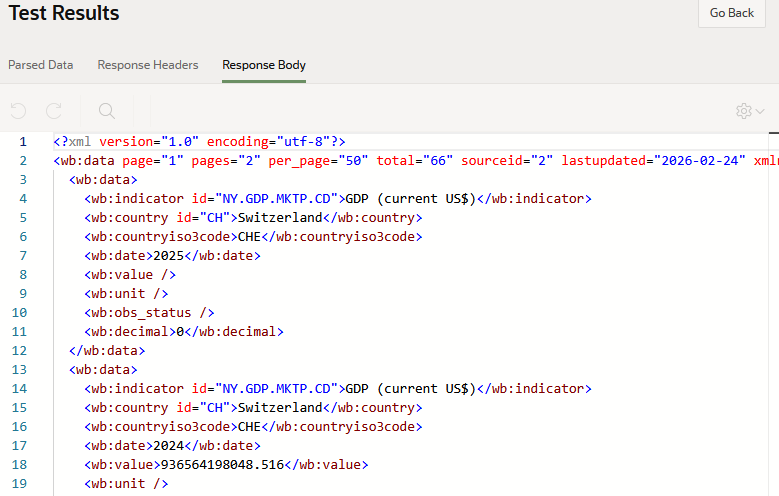
Task: Click the redo arrow icon
Action: 54,110
